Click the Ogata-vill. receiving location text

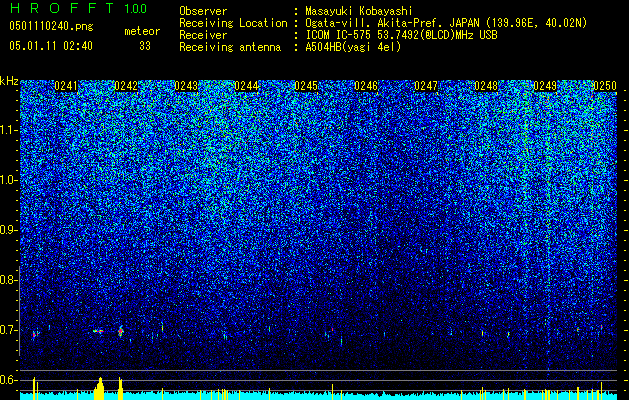(446, 23)
